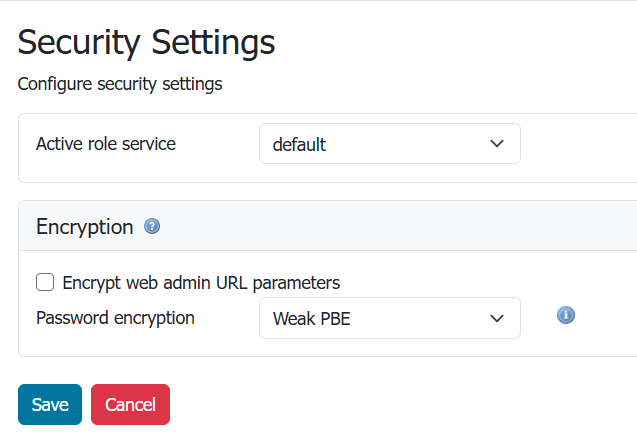Screen dimensions: 637x448
Task: Click the 'Active role service' field label
Action: coord(106,144)
